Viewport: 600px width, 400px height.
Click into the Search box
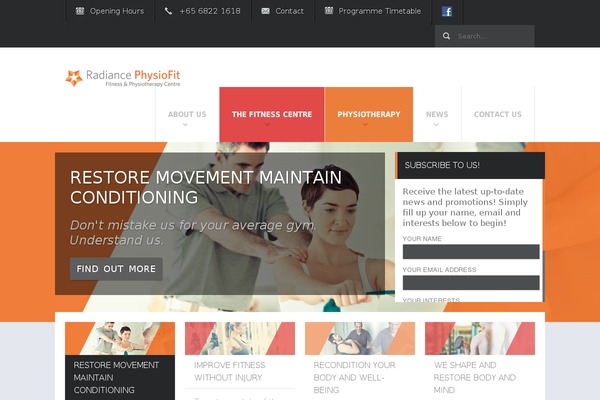click(494, 36)
